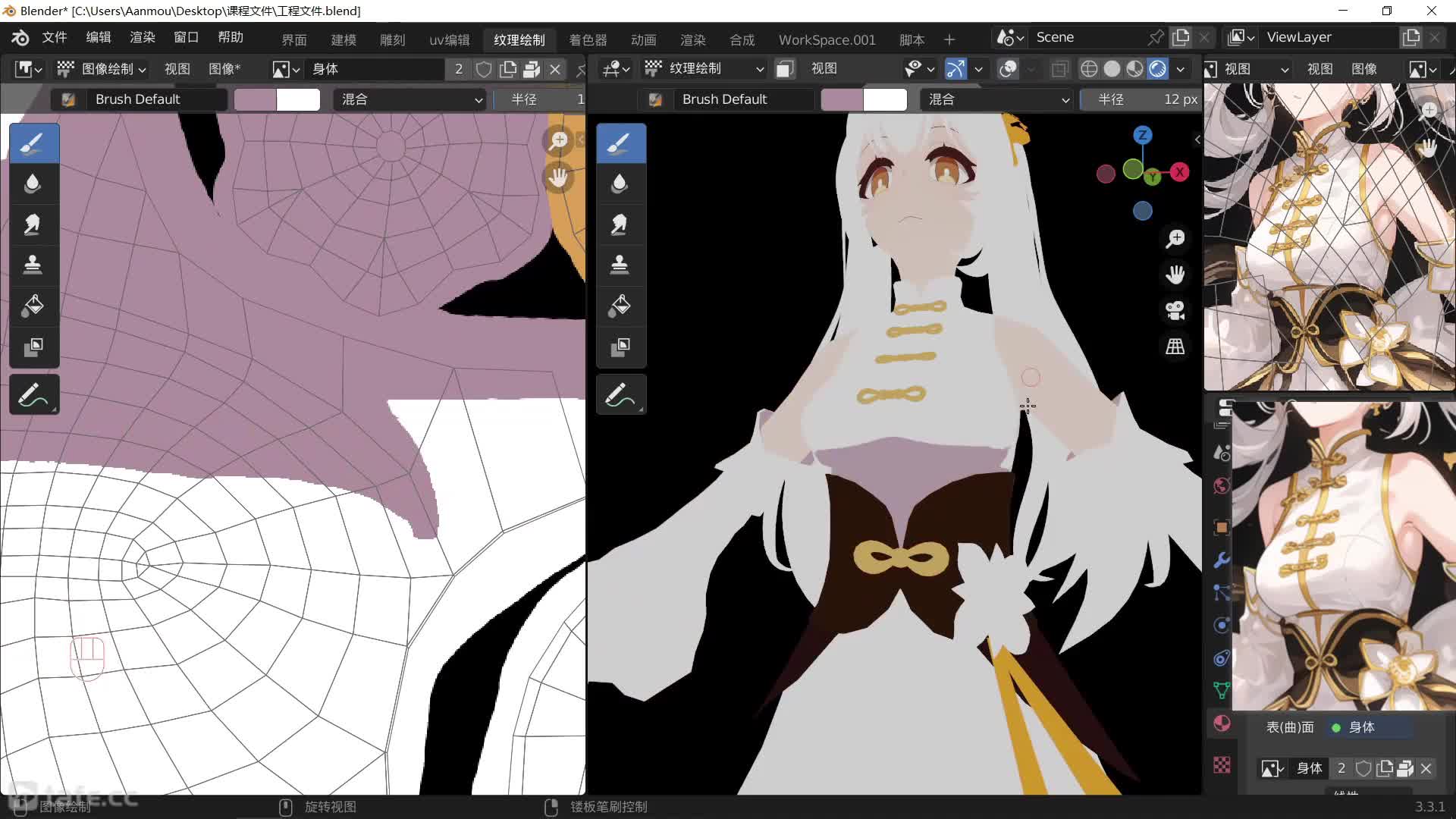Select the Fill tool in the 3D viewport toolbar

(621, 306)
